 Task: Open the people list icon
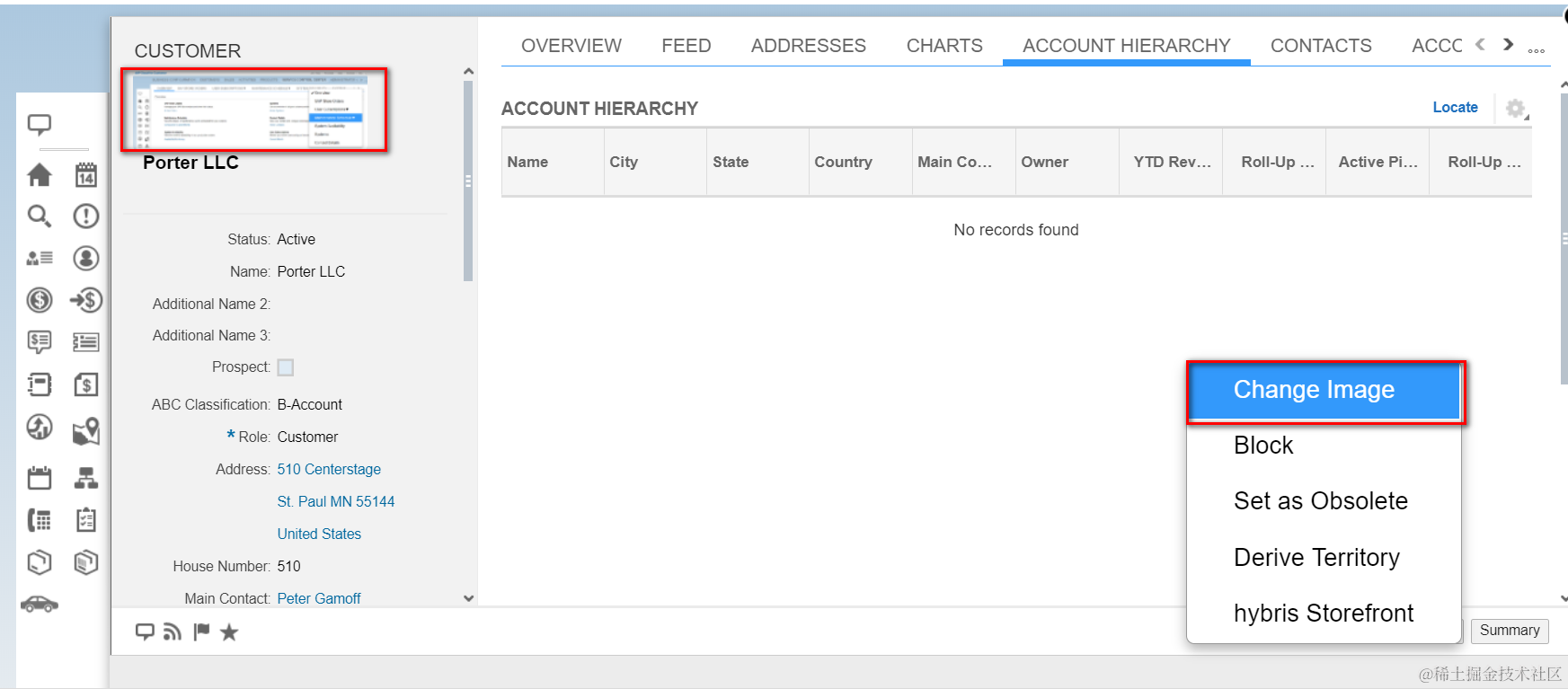(x=40, y=258)
